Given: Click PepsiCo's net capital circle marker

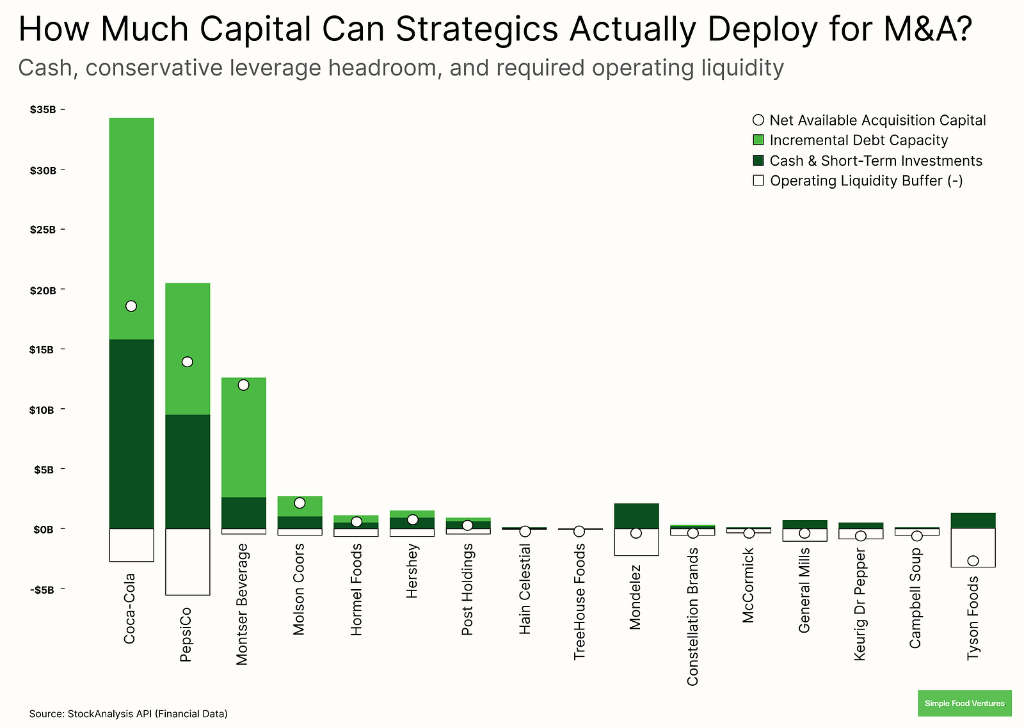Looking at the screenshot, I should [186, 363].
